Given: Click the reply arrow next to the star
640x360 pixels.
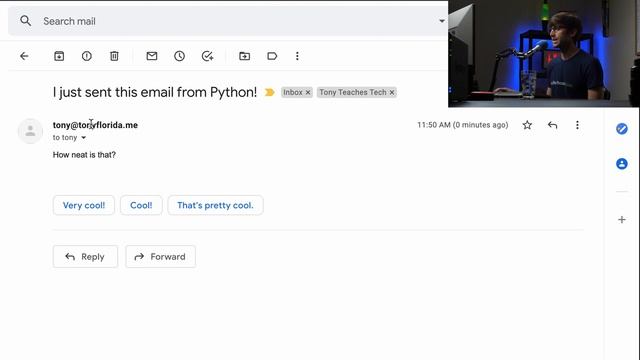Looking at the screenshot, I should (x=552, y=125).
